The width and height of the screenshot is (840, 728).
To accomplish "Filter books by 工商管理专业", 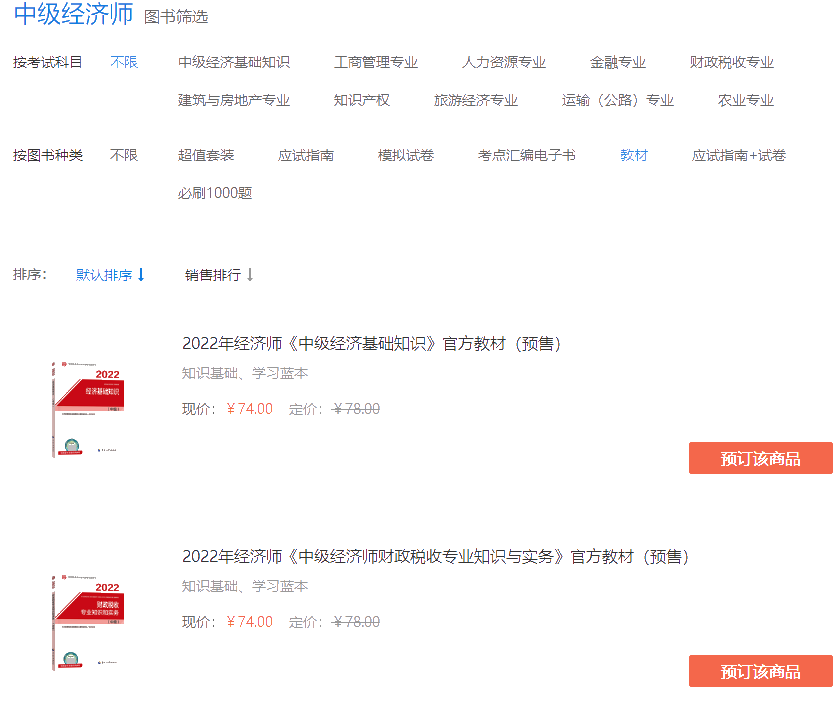I will point(378,61).
